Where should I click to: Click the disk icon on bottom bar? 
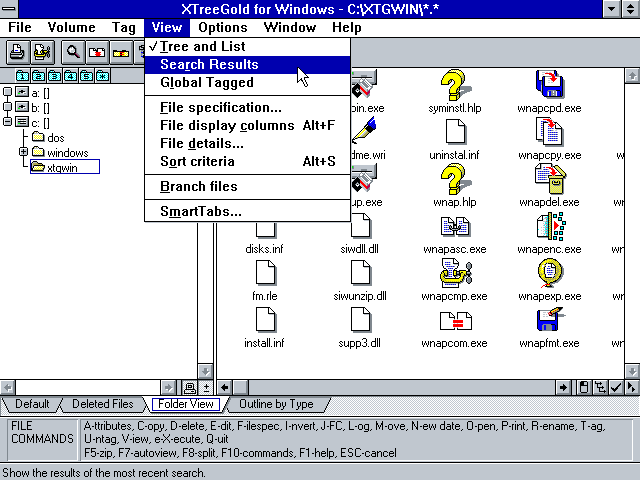click(584, 387)
